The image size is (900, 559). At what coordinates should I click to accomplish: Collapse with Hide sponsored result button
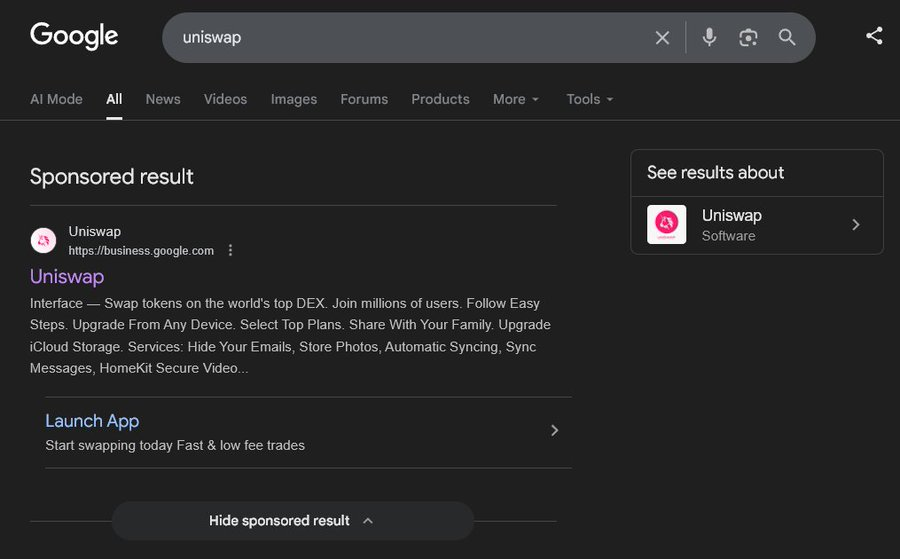293,521
